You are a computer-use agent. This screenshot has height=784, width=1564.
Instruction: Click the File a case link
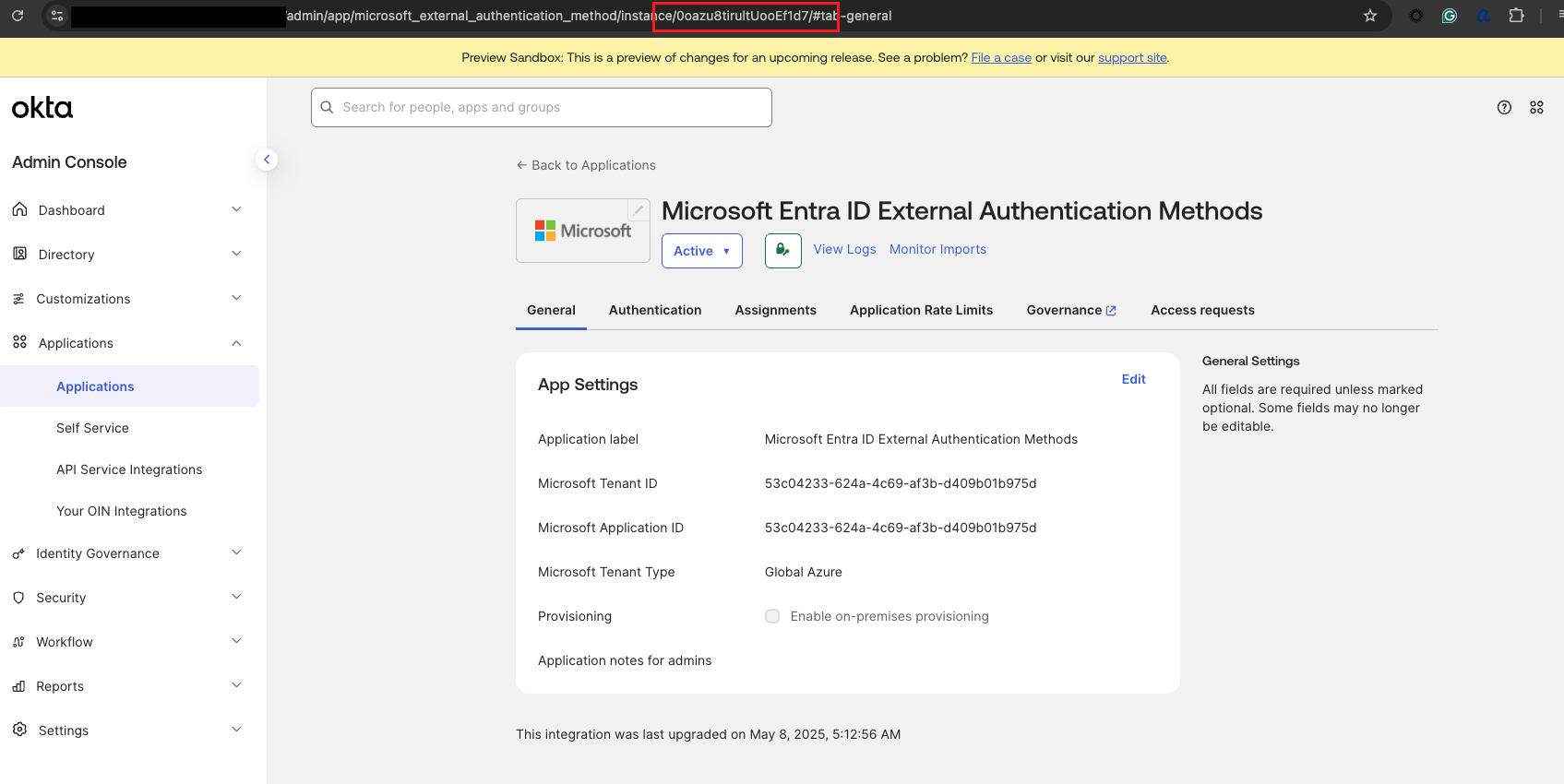[1001, 57]
